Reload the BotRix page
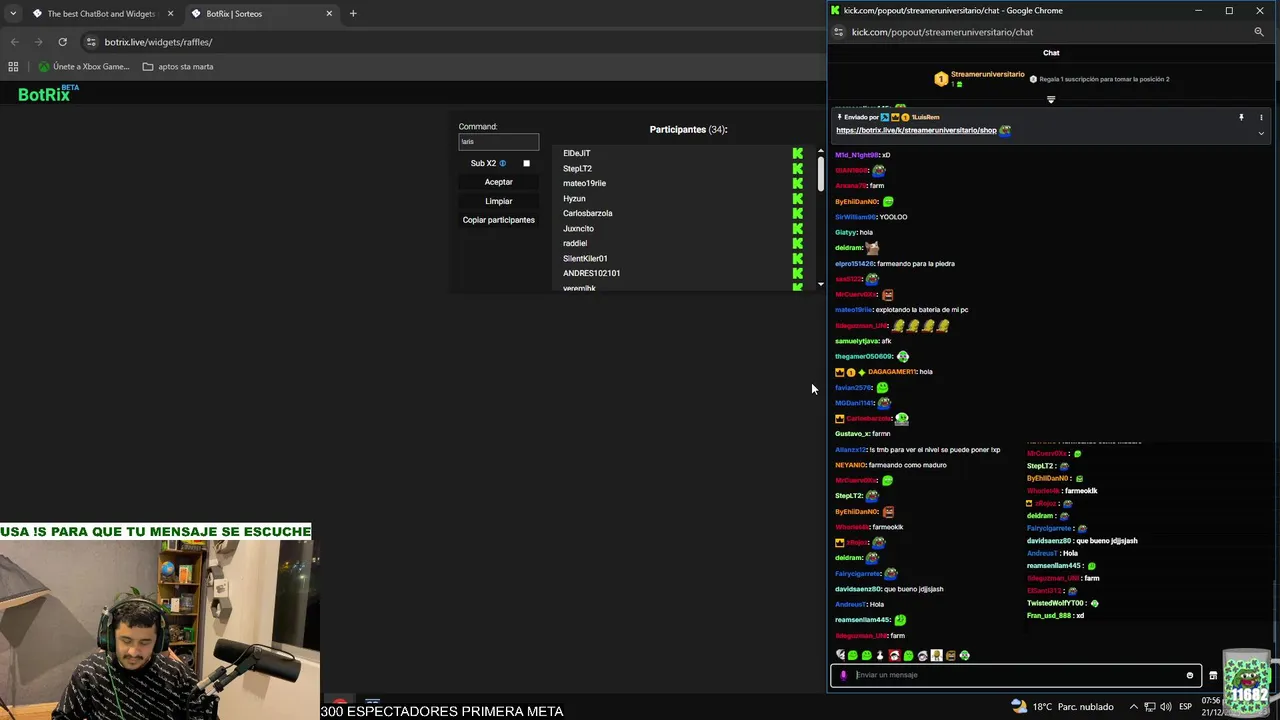The image size is (1280, 720). 62,42
